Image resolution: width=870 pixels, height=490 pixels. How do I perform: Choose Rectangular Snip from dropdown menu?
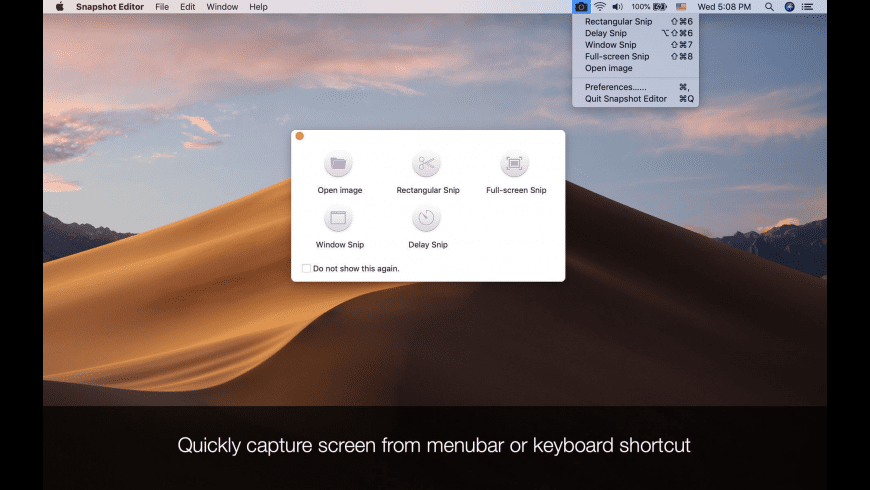(x=618, y=21)
